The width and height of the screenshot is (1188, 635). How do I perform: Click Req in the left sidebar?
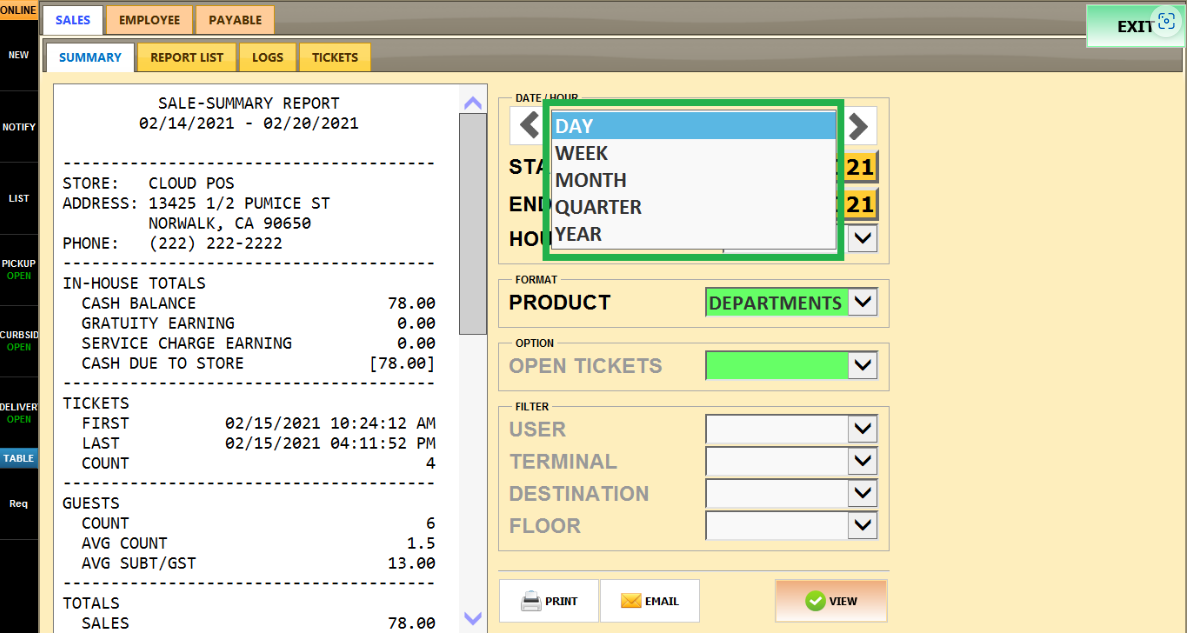point(19,504)
